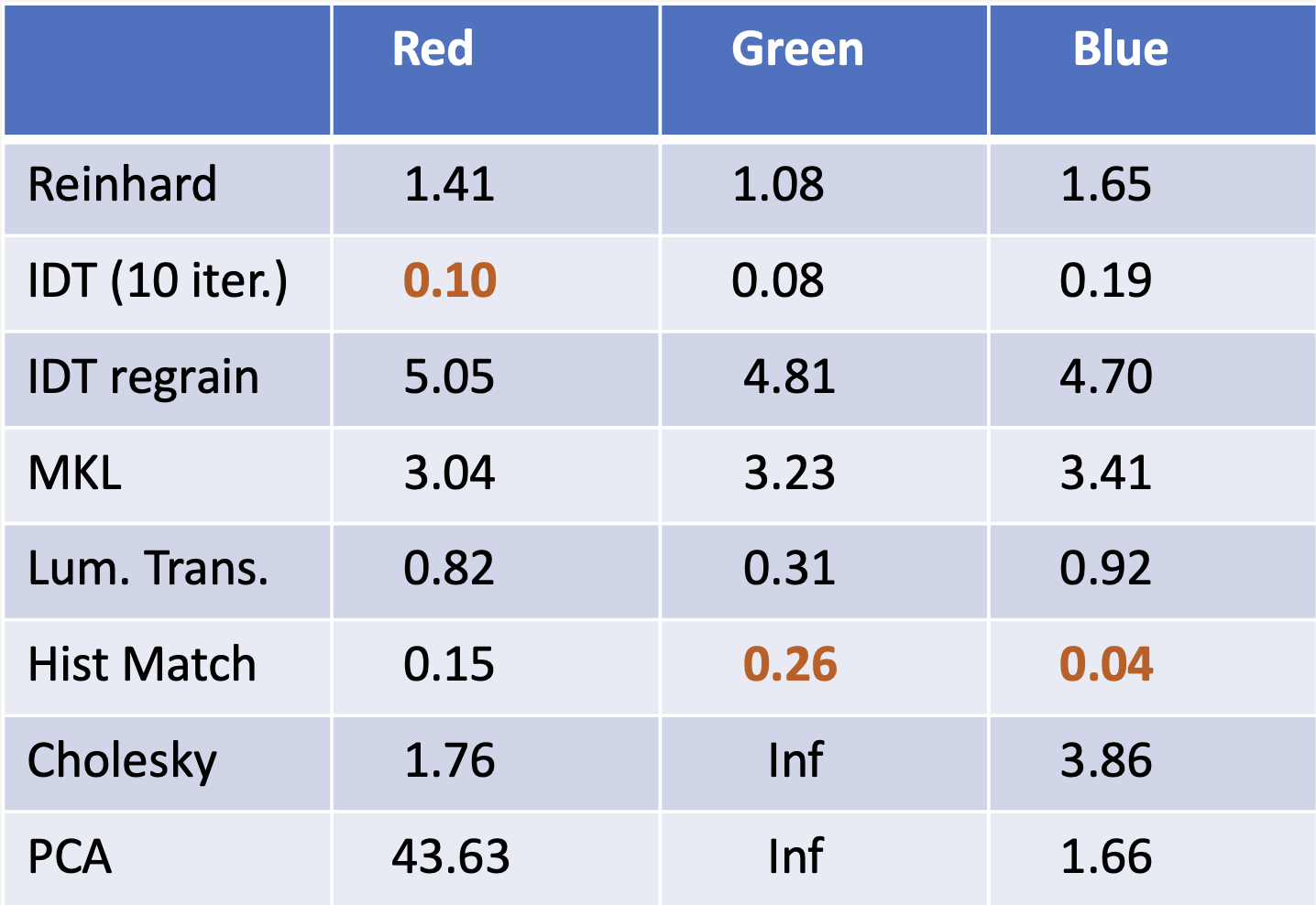Click the IDT regrain row label
Screen dimensions: 1316x905
pos(144,377)
